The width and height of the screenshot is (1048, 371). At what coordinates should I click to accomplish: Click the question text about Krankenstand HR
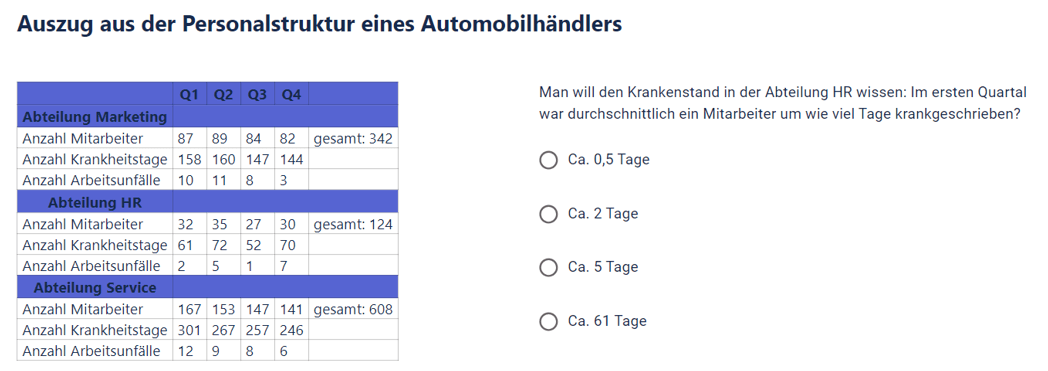click(783, 102)
